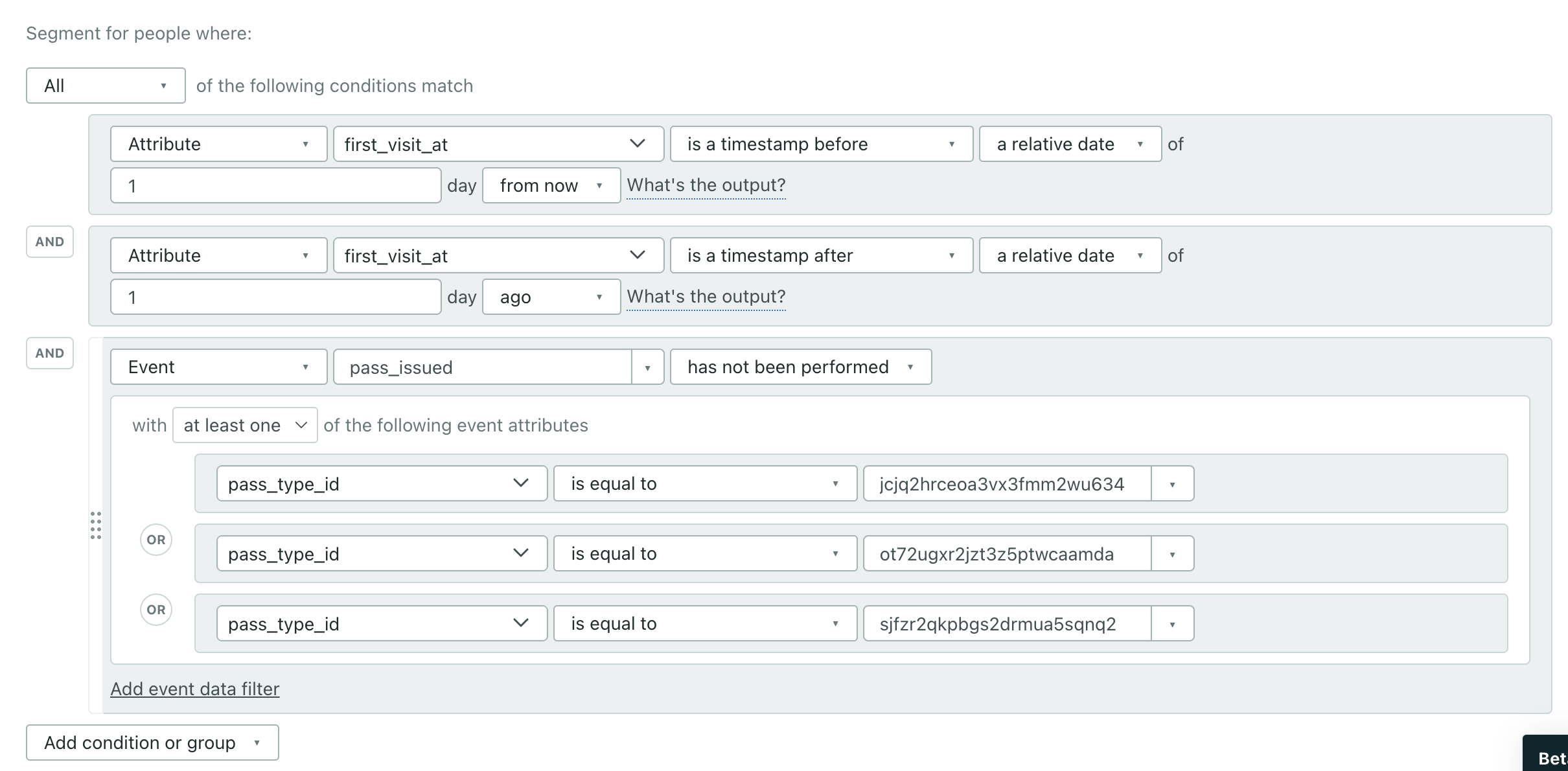
Task: Click the drag handle beside event condition
Action: tap(96, 525)
